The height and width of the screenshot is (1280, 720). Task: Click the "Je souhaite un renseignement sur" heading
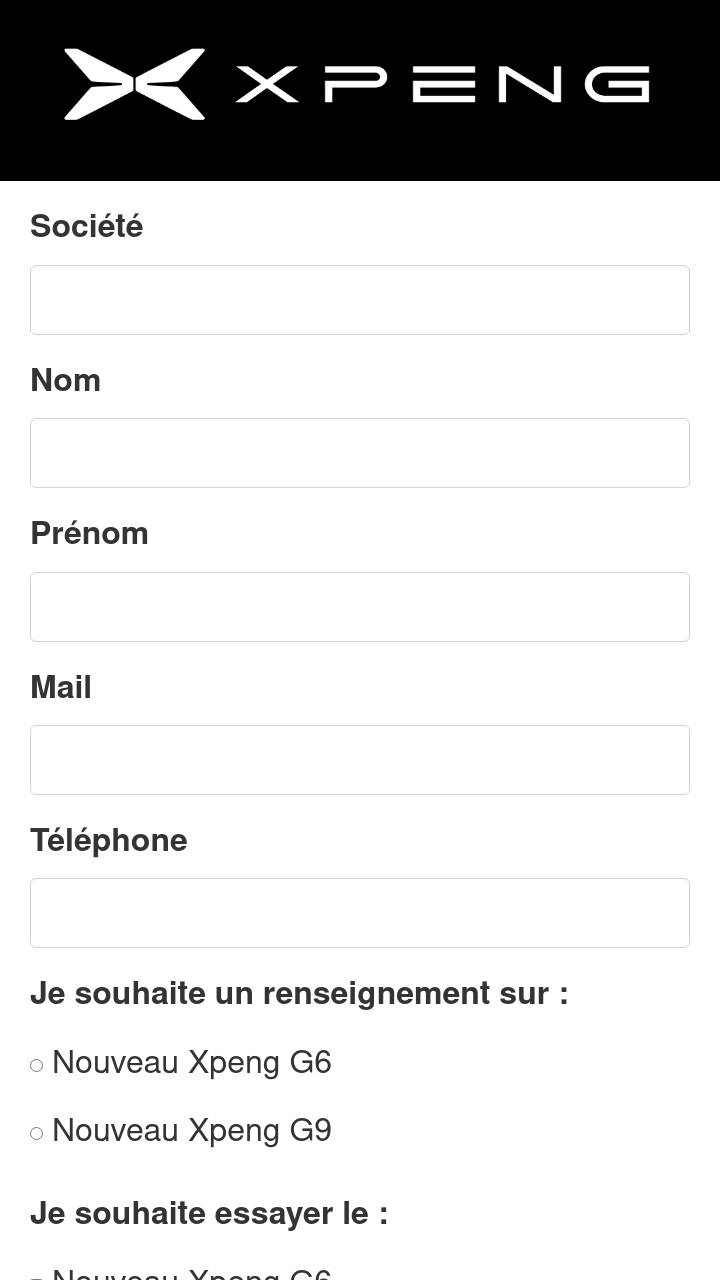click(299, 993)
